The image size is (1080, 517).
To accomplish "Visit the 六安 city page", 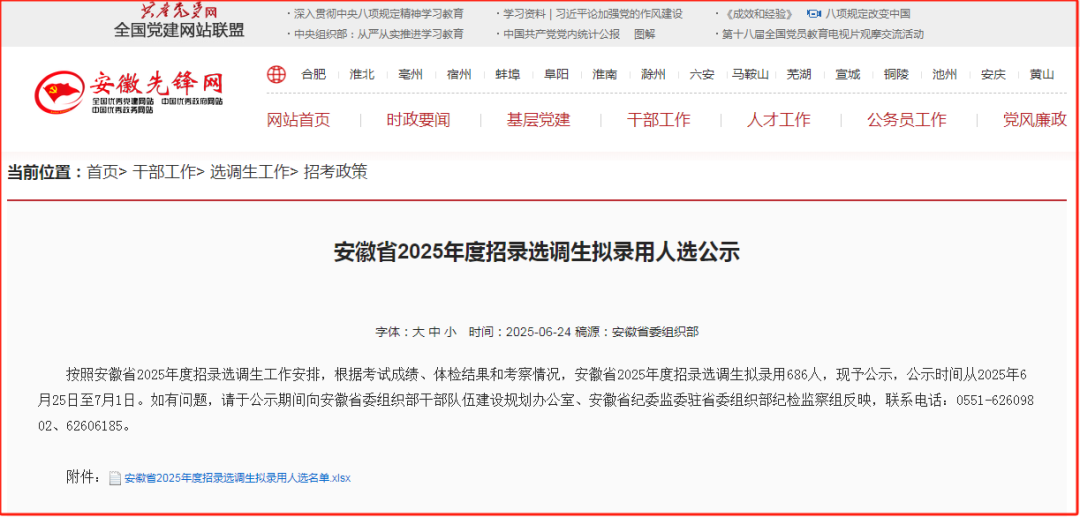I will pos(702,74).
